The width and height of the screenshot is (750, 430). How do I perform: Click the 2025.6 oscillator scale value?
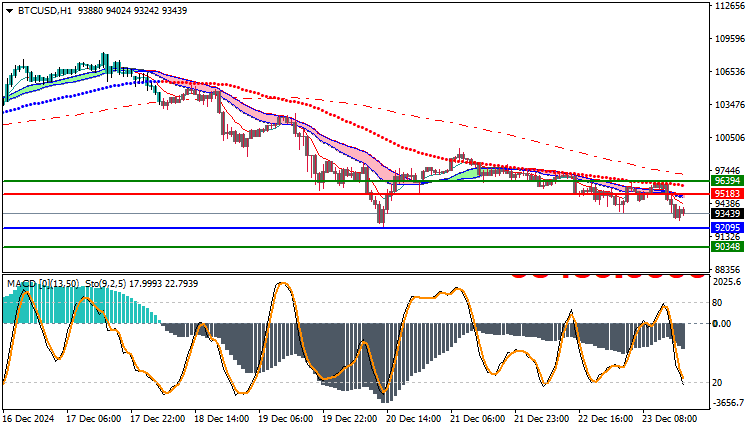click(x=728, y=282)
